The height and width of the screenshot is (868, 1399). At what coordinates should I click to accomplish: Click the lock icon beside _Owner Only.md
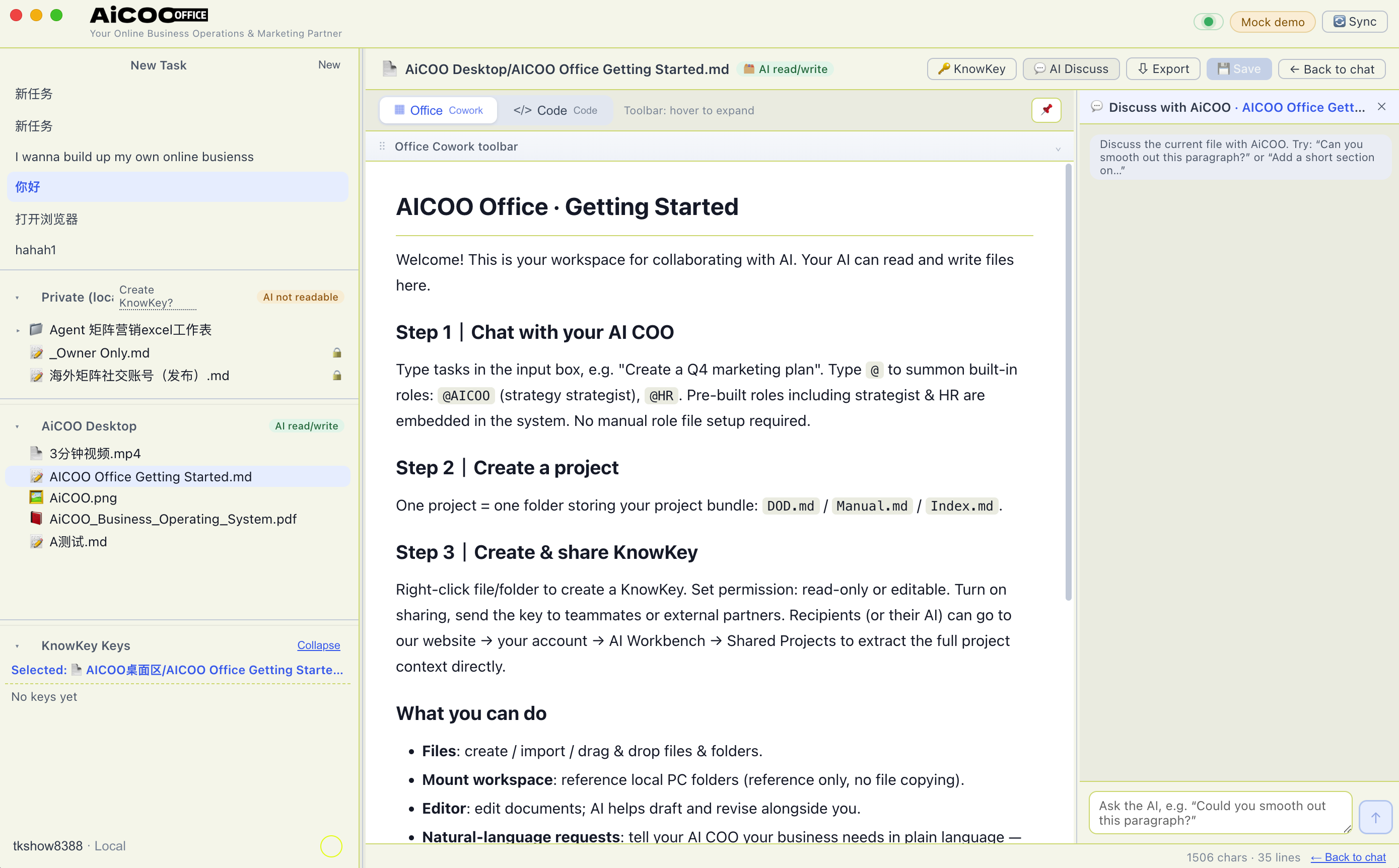pyautogui.click(x=337, y=352)
